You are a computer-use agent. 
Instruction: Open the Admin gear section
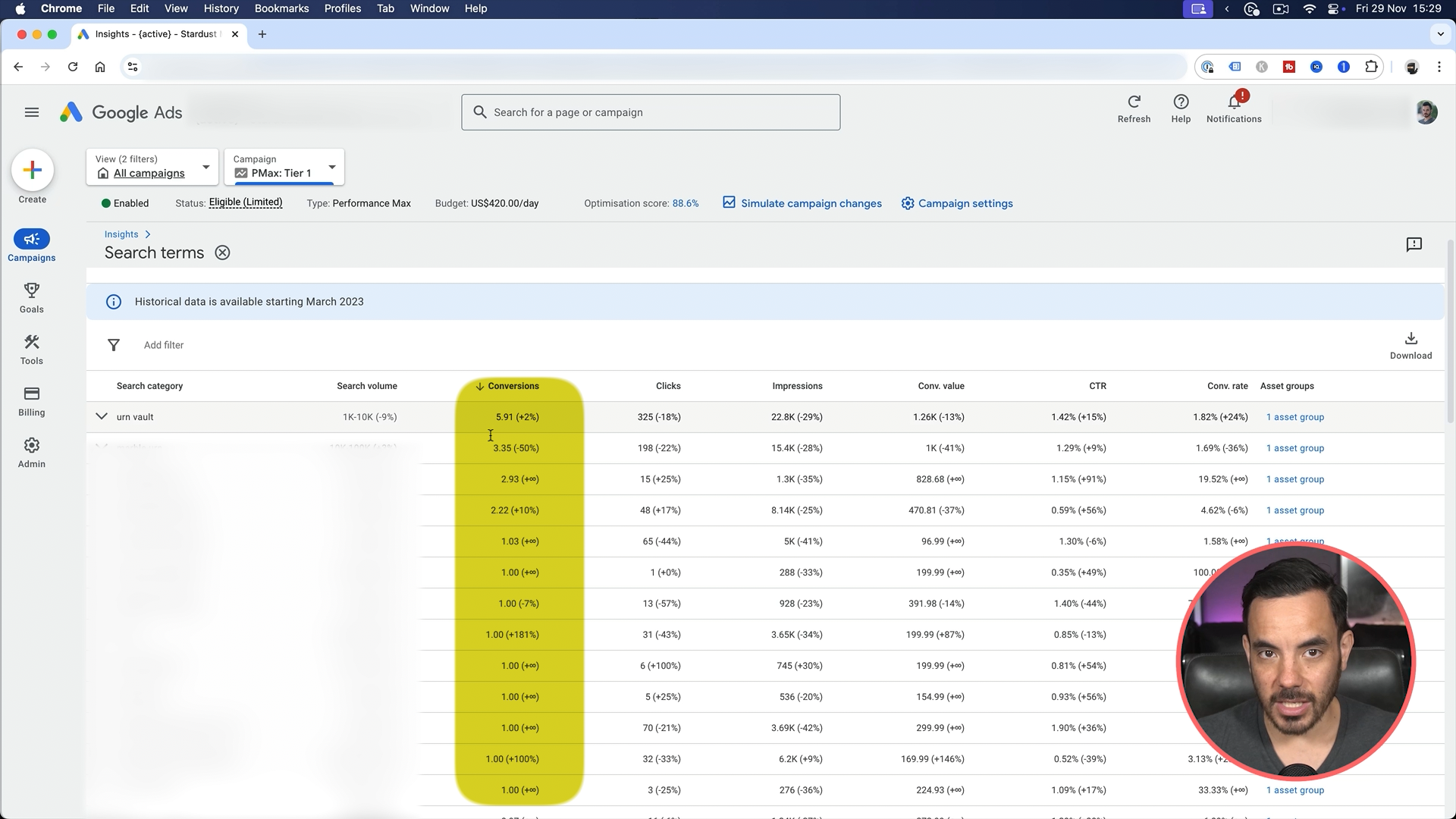tap(31, 452)
